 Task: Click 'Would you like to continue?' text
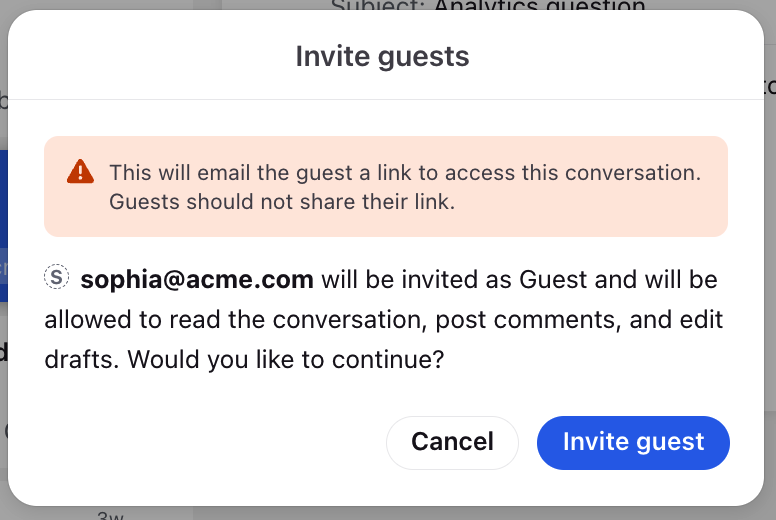pyautogui.click(x=286, y=360)
